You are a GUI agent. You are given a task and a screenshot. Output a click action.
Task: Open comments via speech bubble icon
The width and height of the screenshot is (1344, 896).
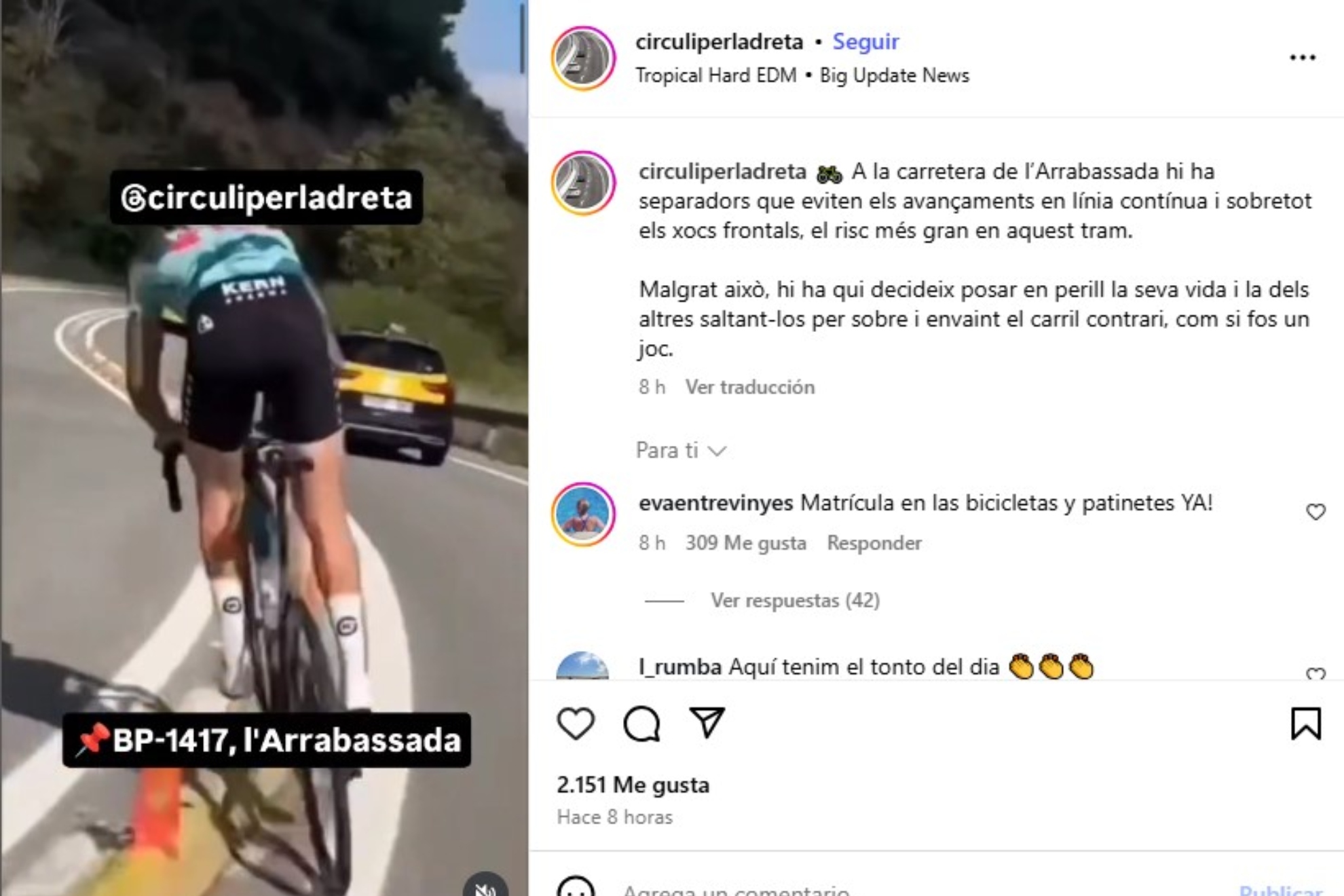coord(641,723)
